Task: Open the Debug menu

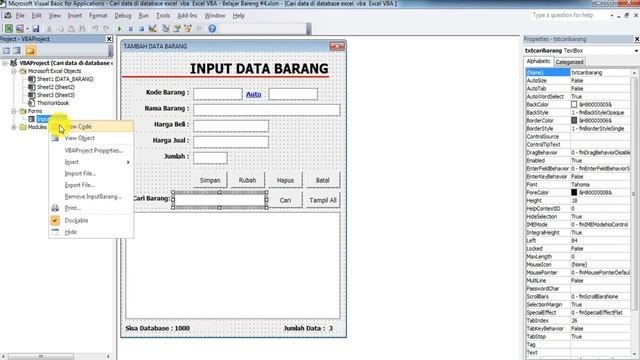Action: [122, 16]
